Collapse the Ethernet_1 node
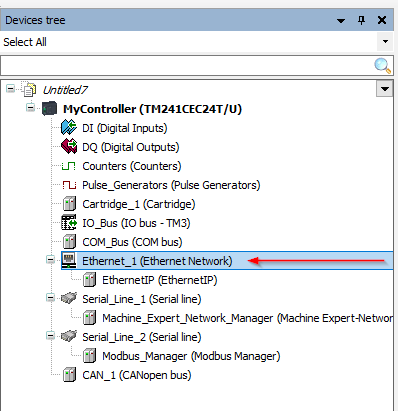 coord(50,260)
